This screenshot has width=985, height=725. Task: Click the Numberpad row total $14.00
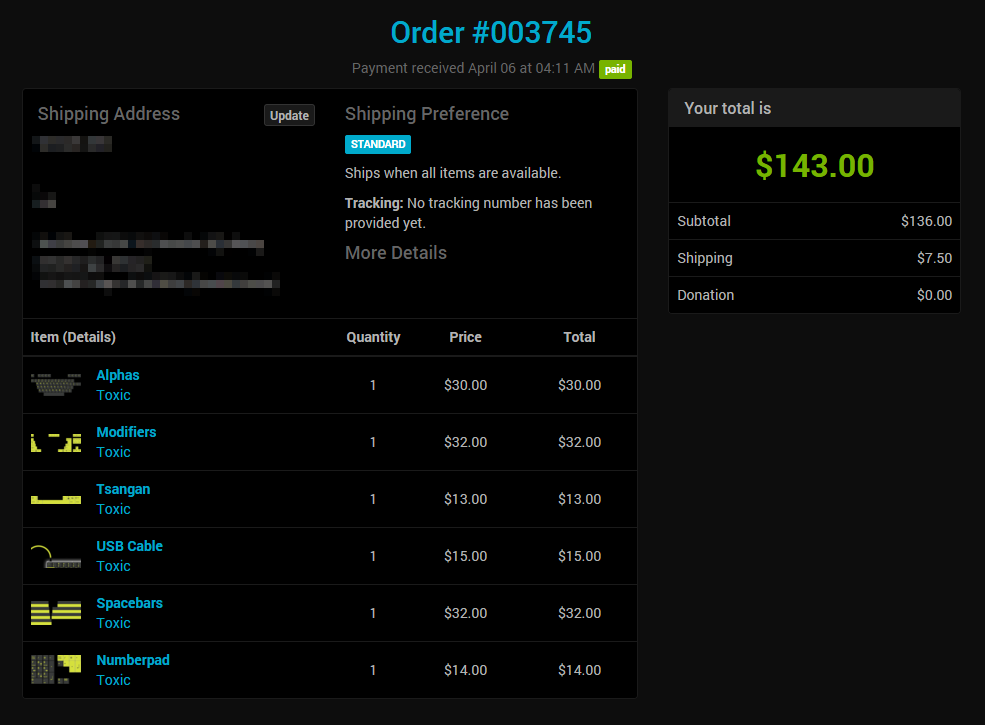[579, 670]
